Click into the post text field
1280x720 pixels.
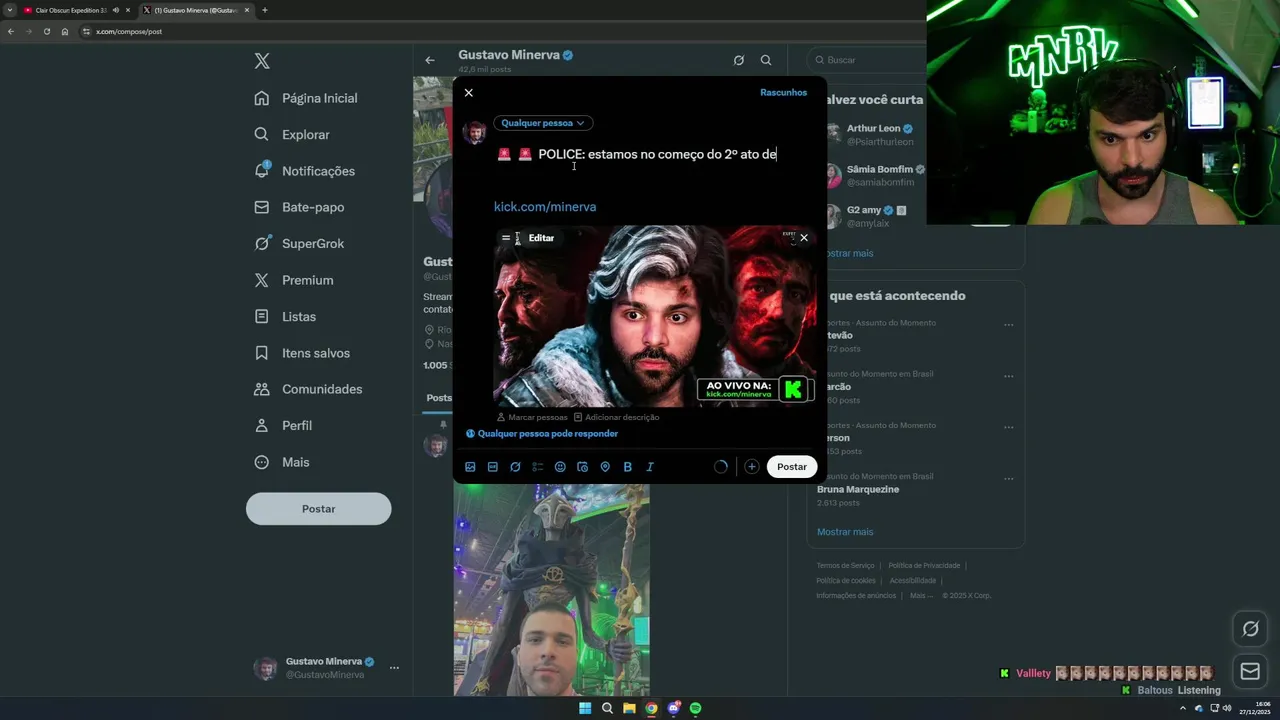[655, 154]
